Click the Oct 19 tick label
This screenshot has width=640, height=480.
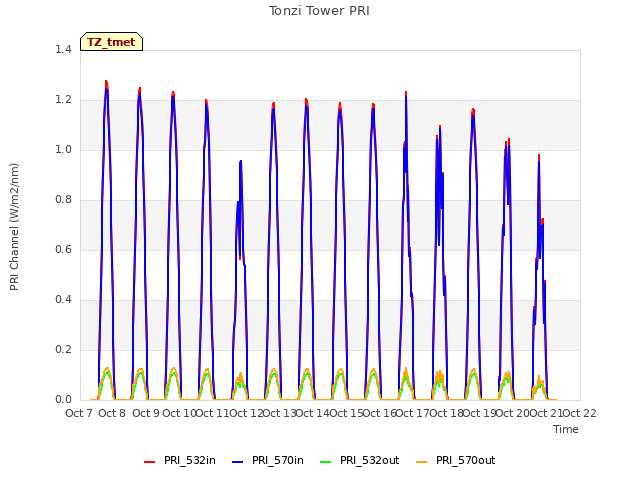(x=480, y=413)
